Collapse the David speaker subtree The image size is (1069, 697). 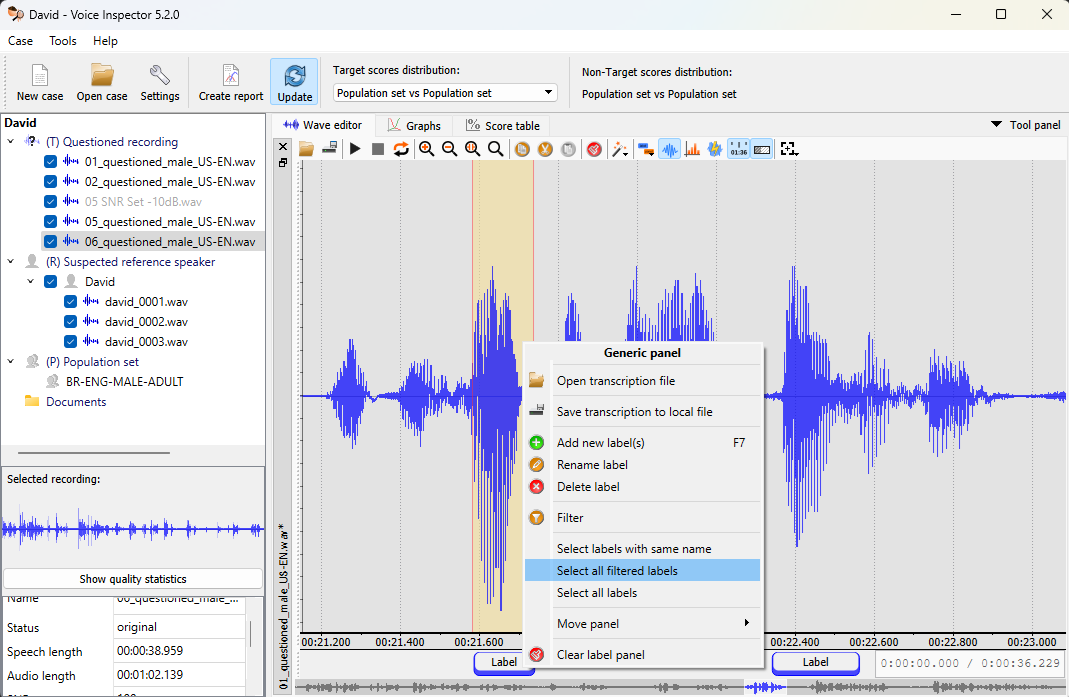point(31,282)
